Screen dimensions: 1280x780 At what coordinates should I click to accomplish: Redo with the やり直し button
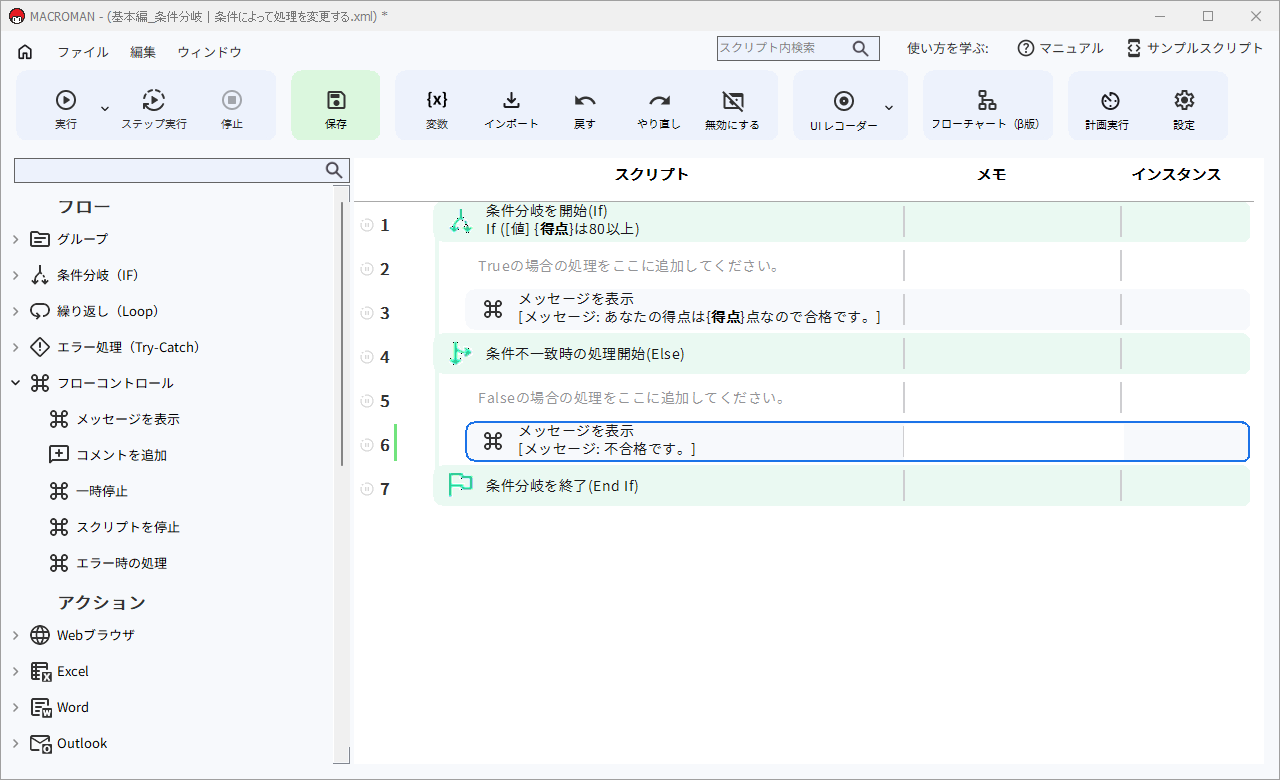coord(659,109)
